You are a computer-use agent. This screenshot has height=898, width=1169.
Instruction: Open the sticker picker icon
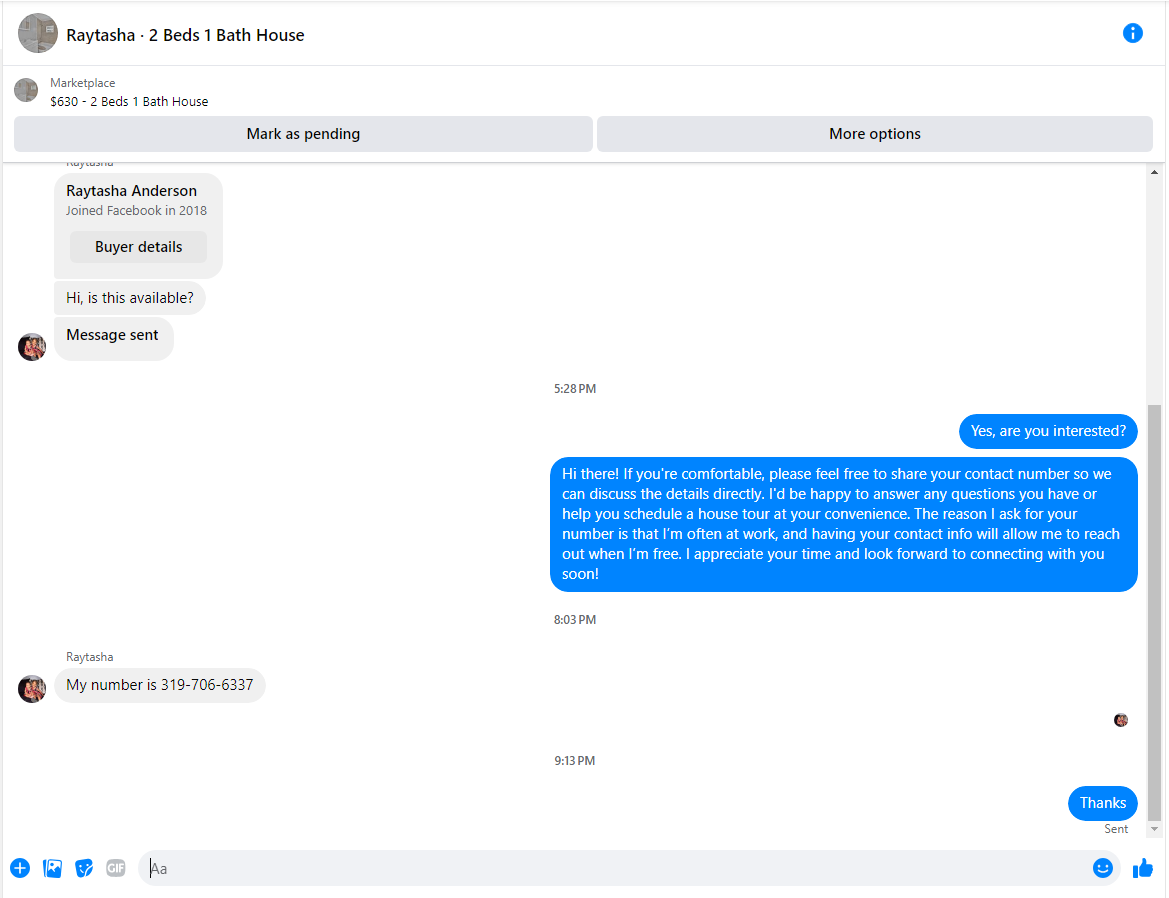tap(84, 868)
